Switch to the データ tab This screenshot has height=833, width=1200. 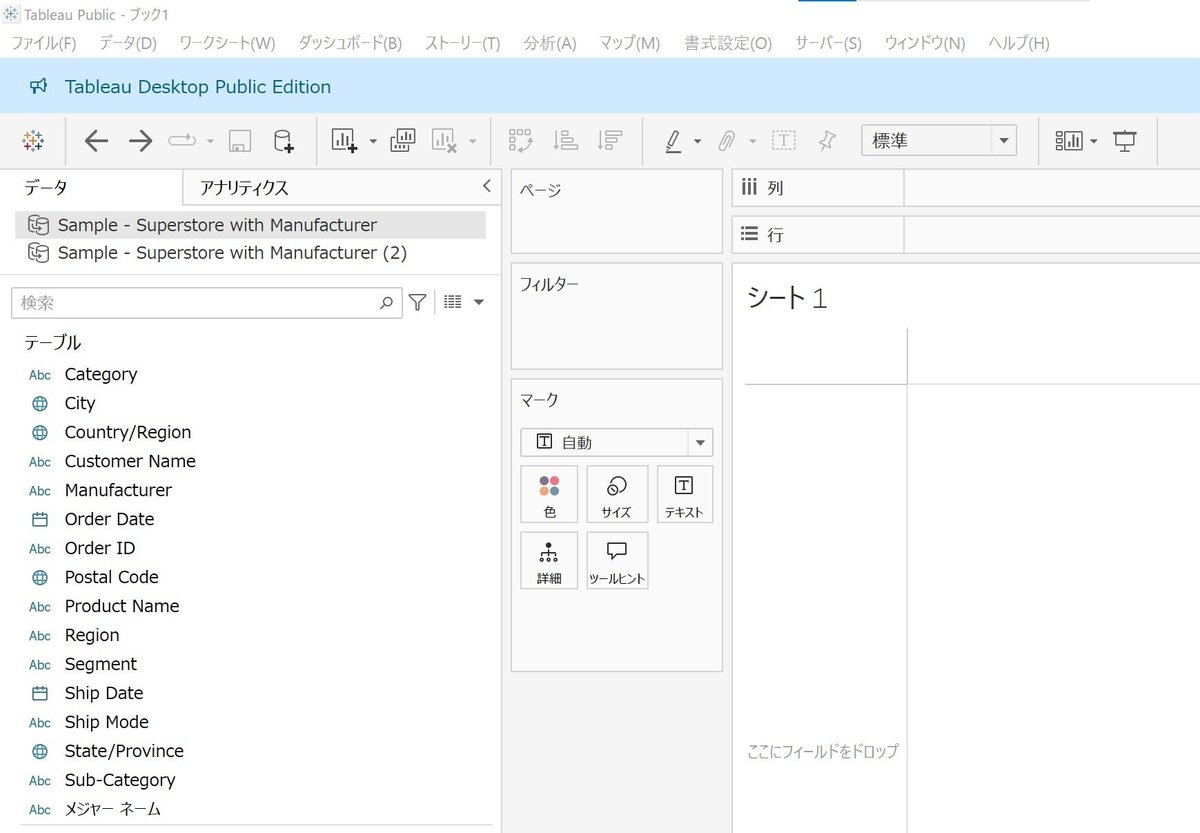[x=46, y=187]
